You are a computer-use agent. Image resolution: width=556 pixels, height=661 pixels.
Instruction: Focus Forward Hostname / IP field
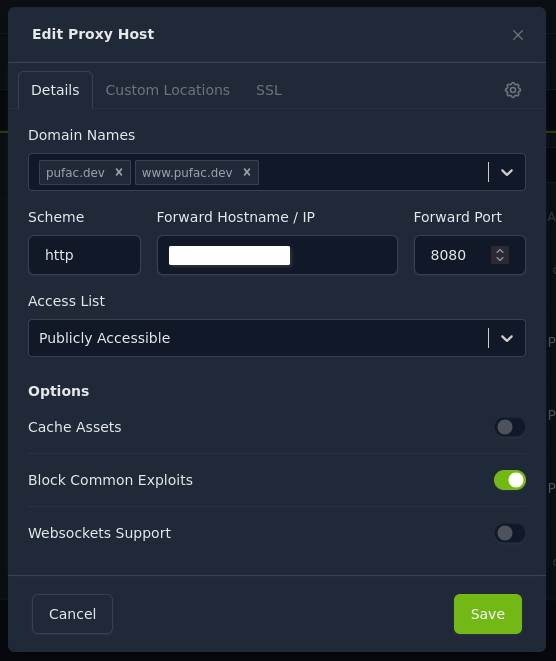(277, 255)
